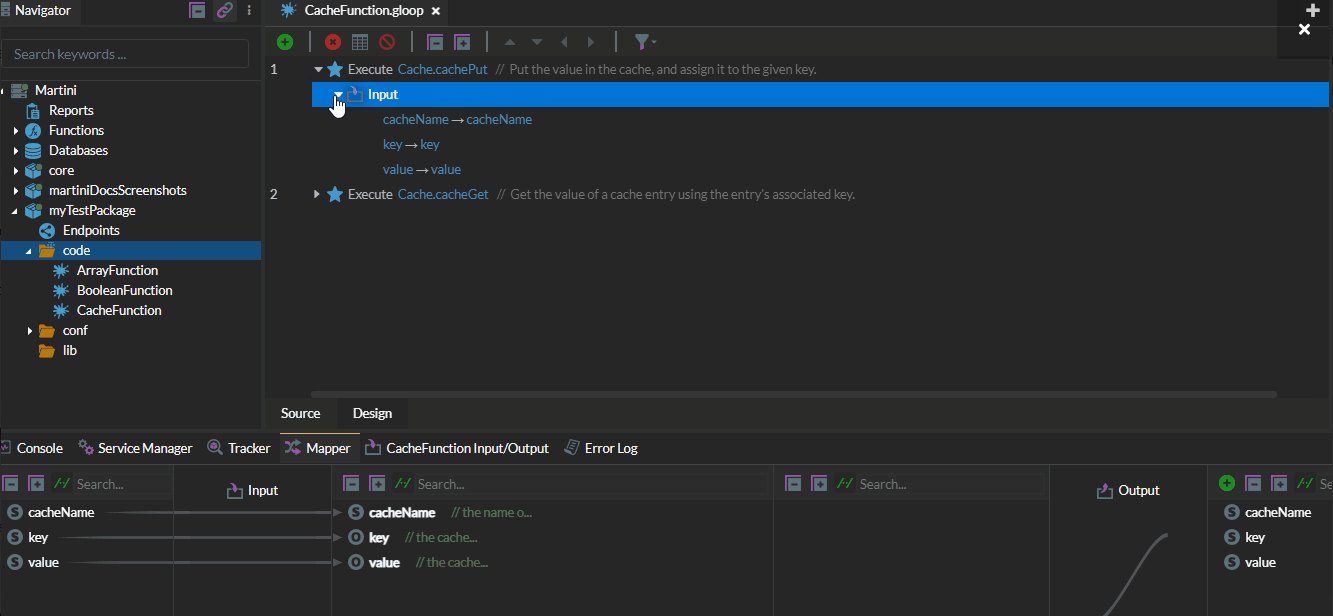
Task: Click the red disable step icon
Action: tap(387, 42)
